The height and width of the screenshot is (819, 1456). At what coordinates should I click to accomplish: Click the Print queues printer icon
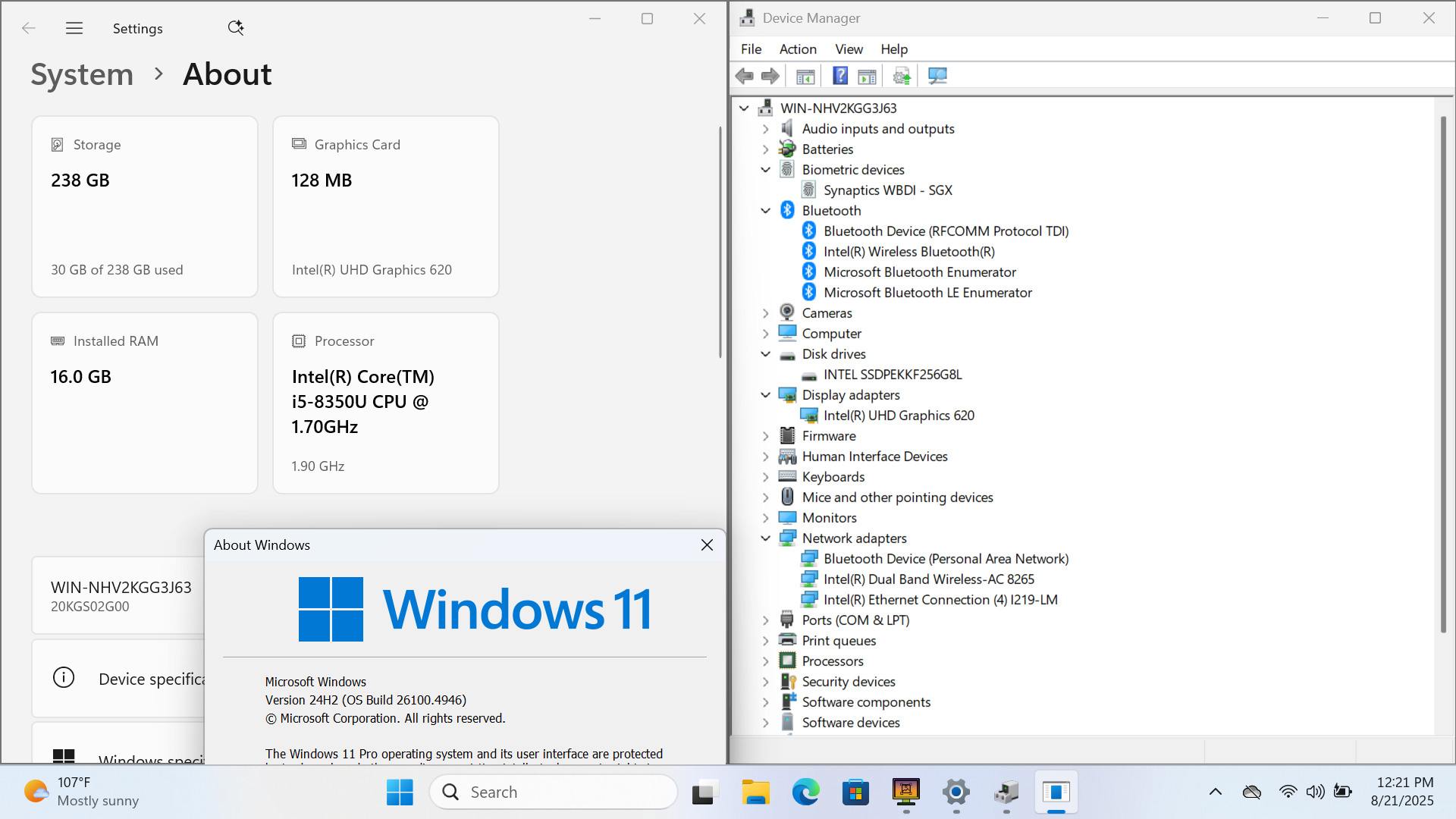[x=788, y=641]
